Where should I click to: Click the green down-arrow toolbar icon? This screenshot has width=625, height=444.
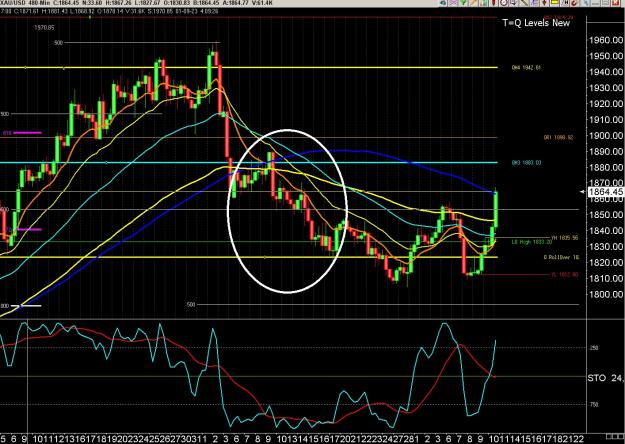(463, 3)
